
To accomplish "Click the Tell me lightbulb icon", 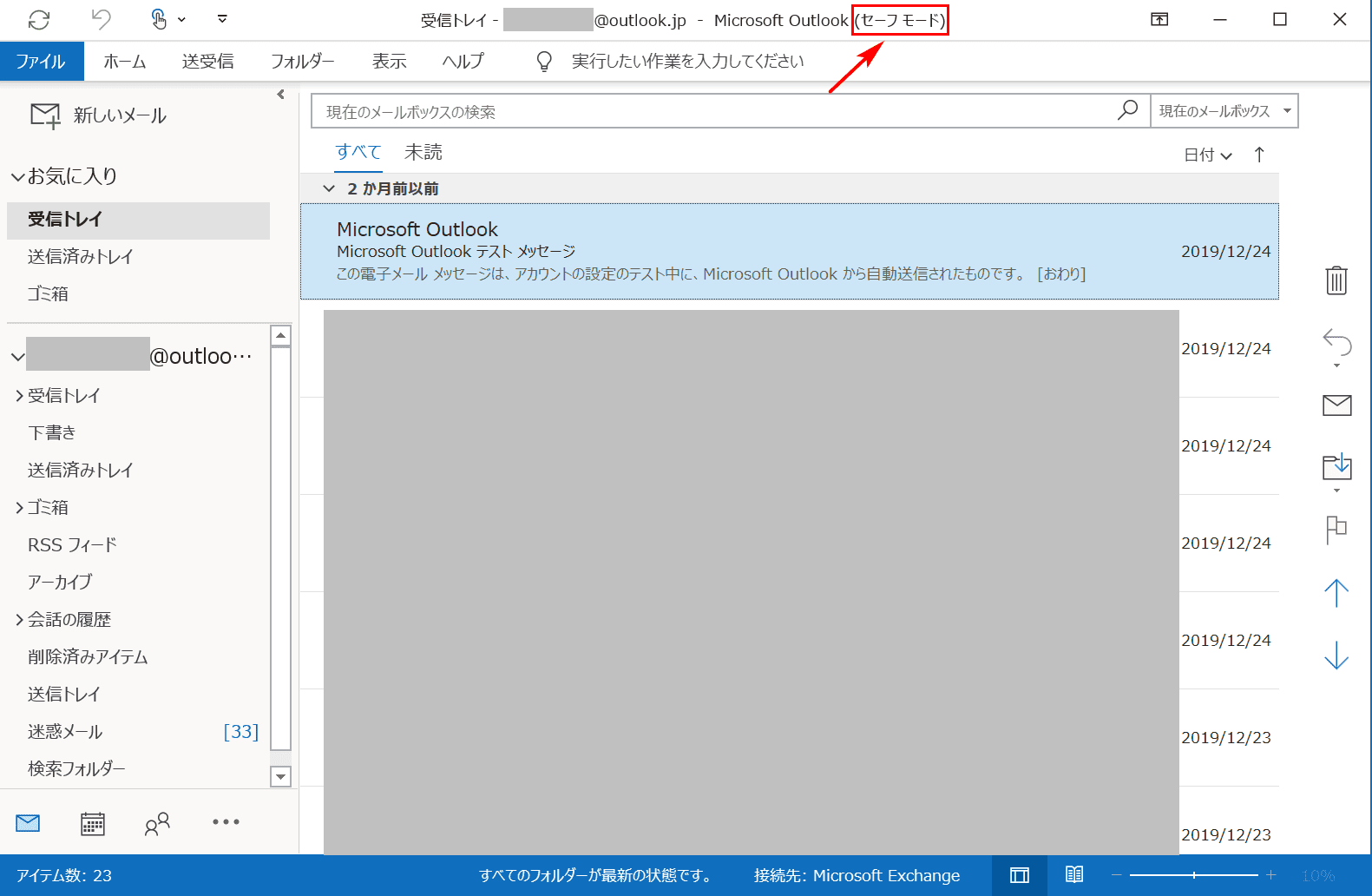I will click(544, 62).
